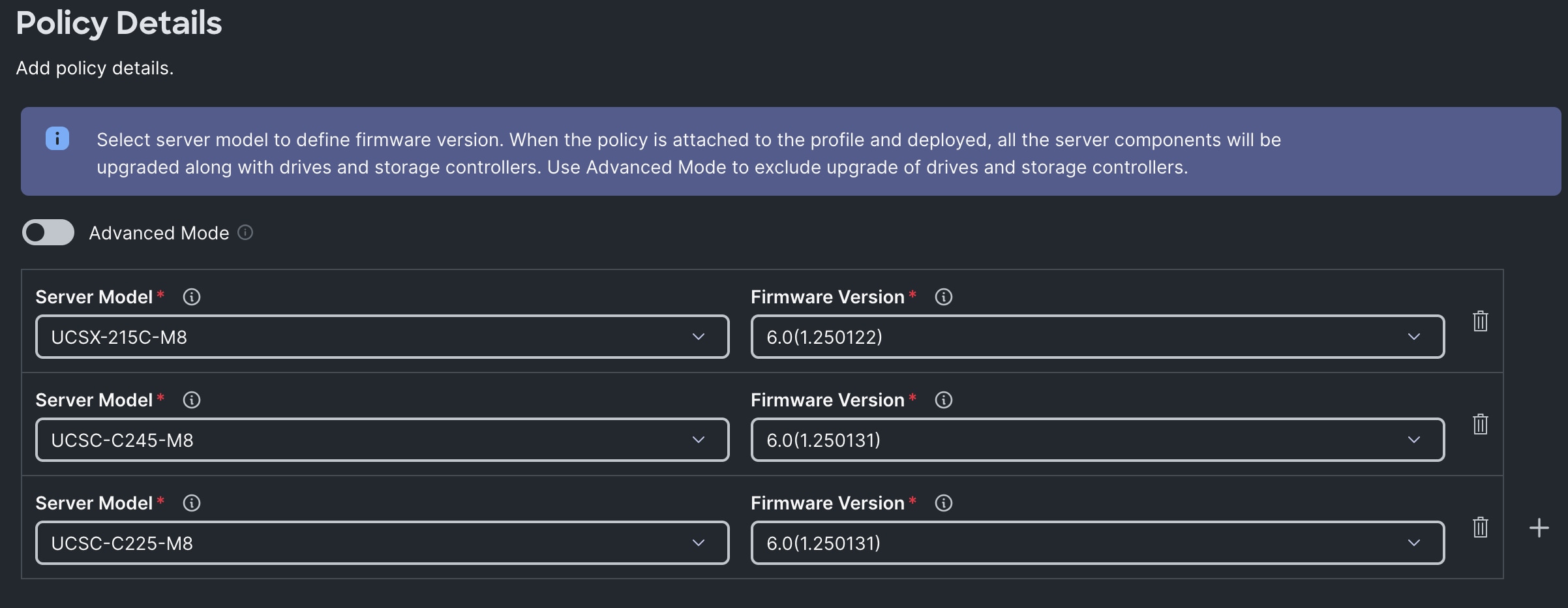Click the info icon beside Advanced Mode
This screenshot has width=1568, height=608.
(x=245, y=232)
